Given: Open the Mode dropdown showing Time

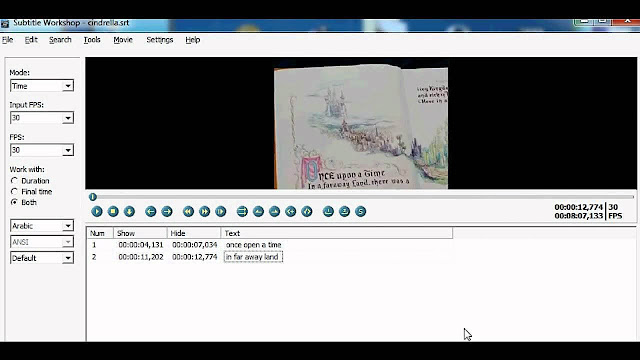Looking at the screenshot, I should pos(42,86).
